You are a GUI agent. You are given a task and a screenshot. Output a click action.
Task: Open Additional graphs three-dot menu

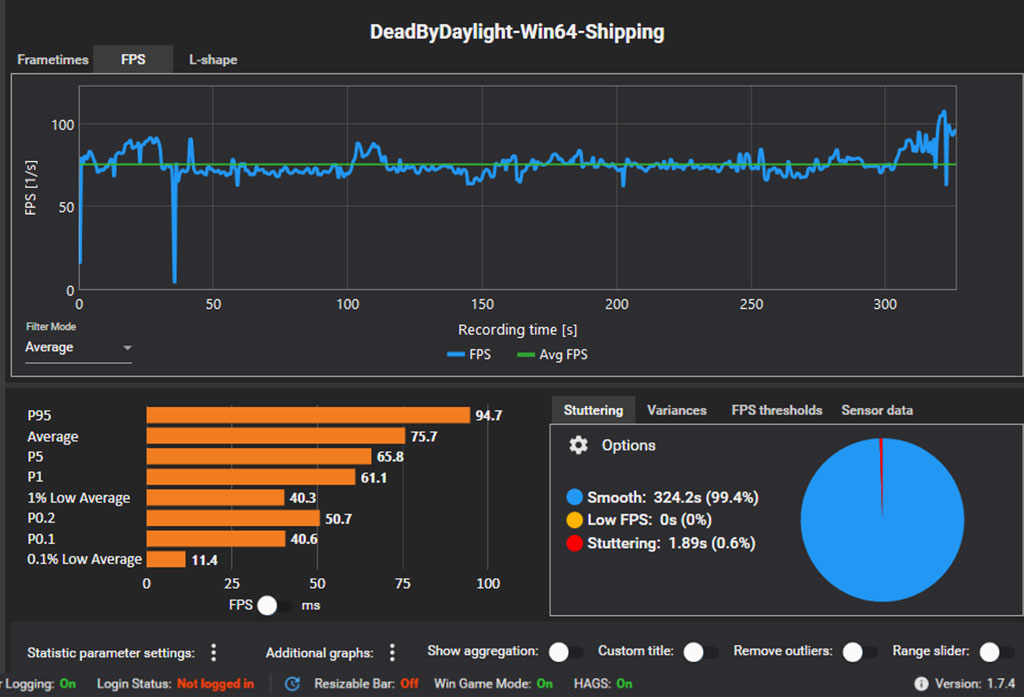[392, 653]
